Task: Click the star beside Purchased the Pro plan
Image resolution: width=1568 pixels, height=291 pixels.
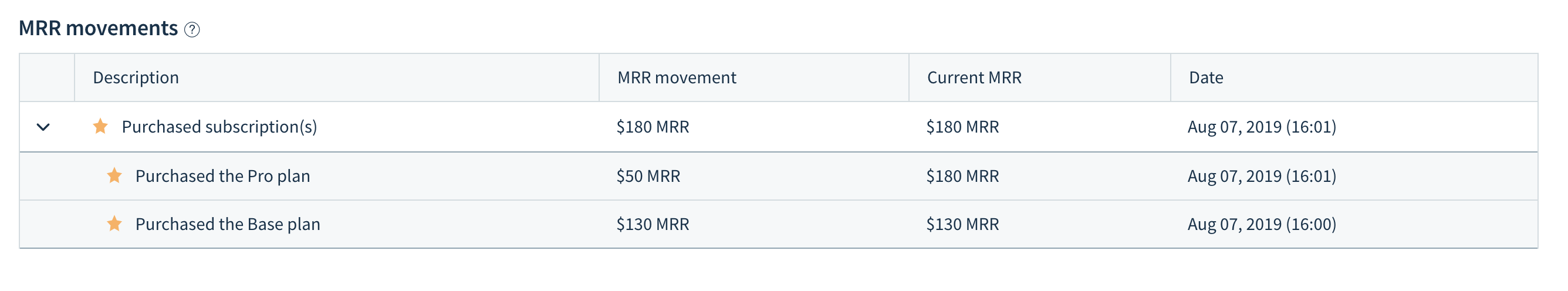Action: 114,175
